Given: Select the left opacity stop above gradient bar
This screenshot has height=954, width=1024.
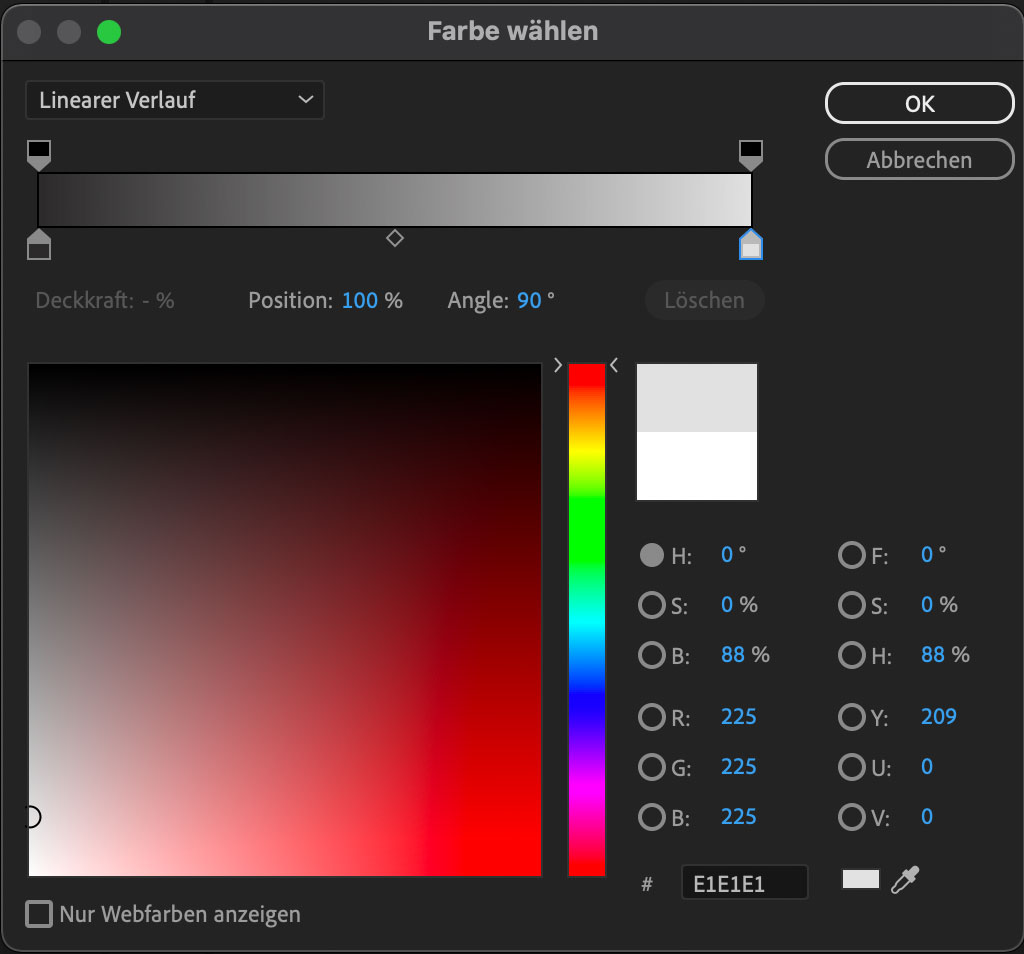Looking at the screenshot, I should pos(39,152).
